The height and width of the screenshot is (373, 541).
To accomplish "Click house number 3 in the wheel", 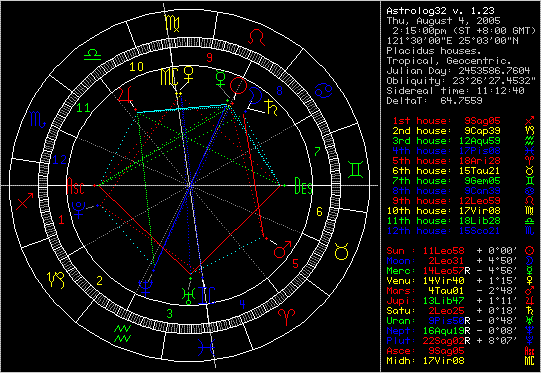I will 169,314.
